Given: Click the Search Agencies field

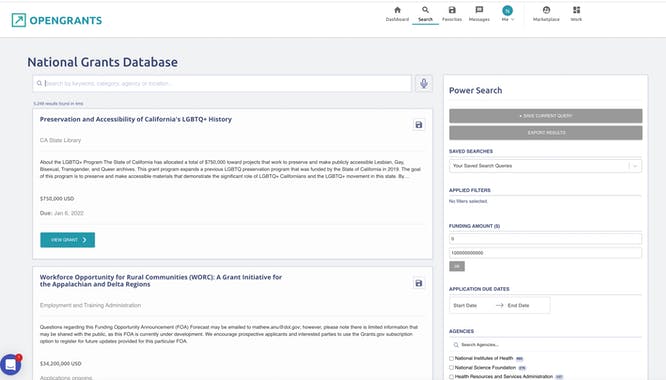Looking at the screenshot, I should (545, 345).
